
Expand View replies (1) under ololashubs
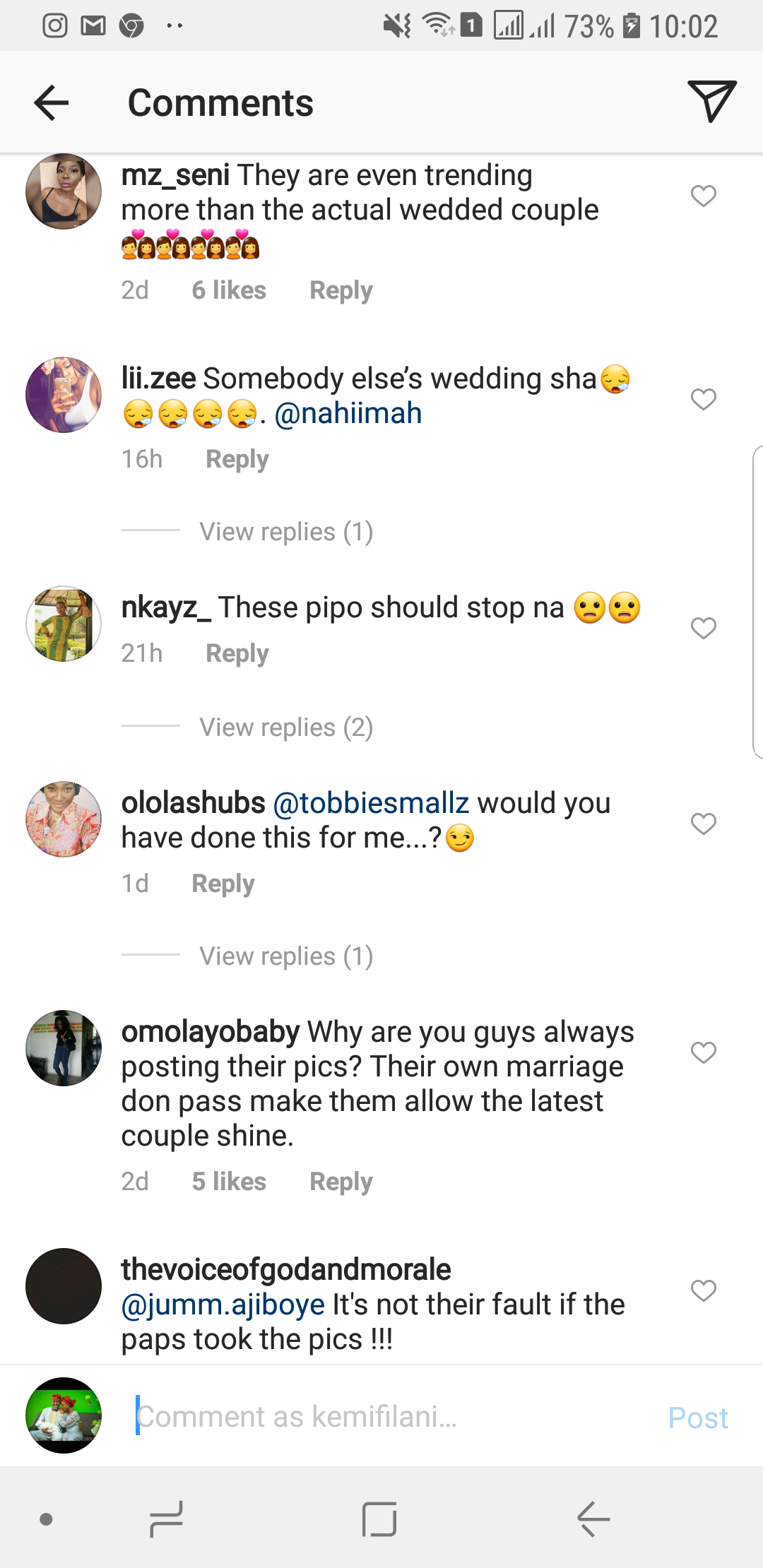[285, 956]
